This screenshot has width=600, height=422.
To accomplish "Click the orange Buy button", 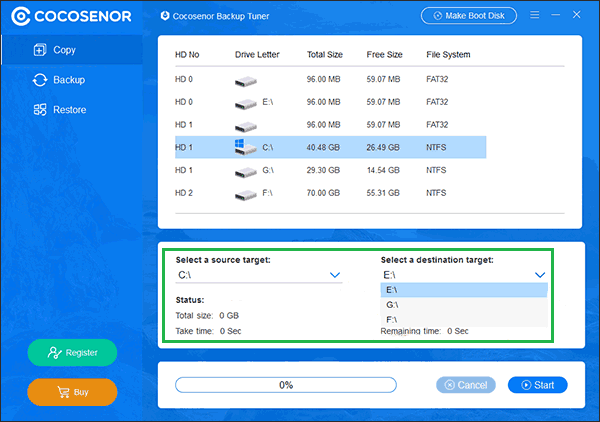I will (x=72, y=392).
